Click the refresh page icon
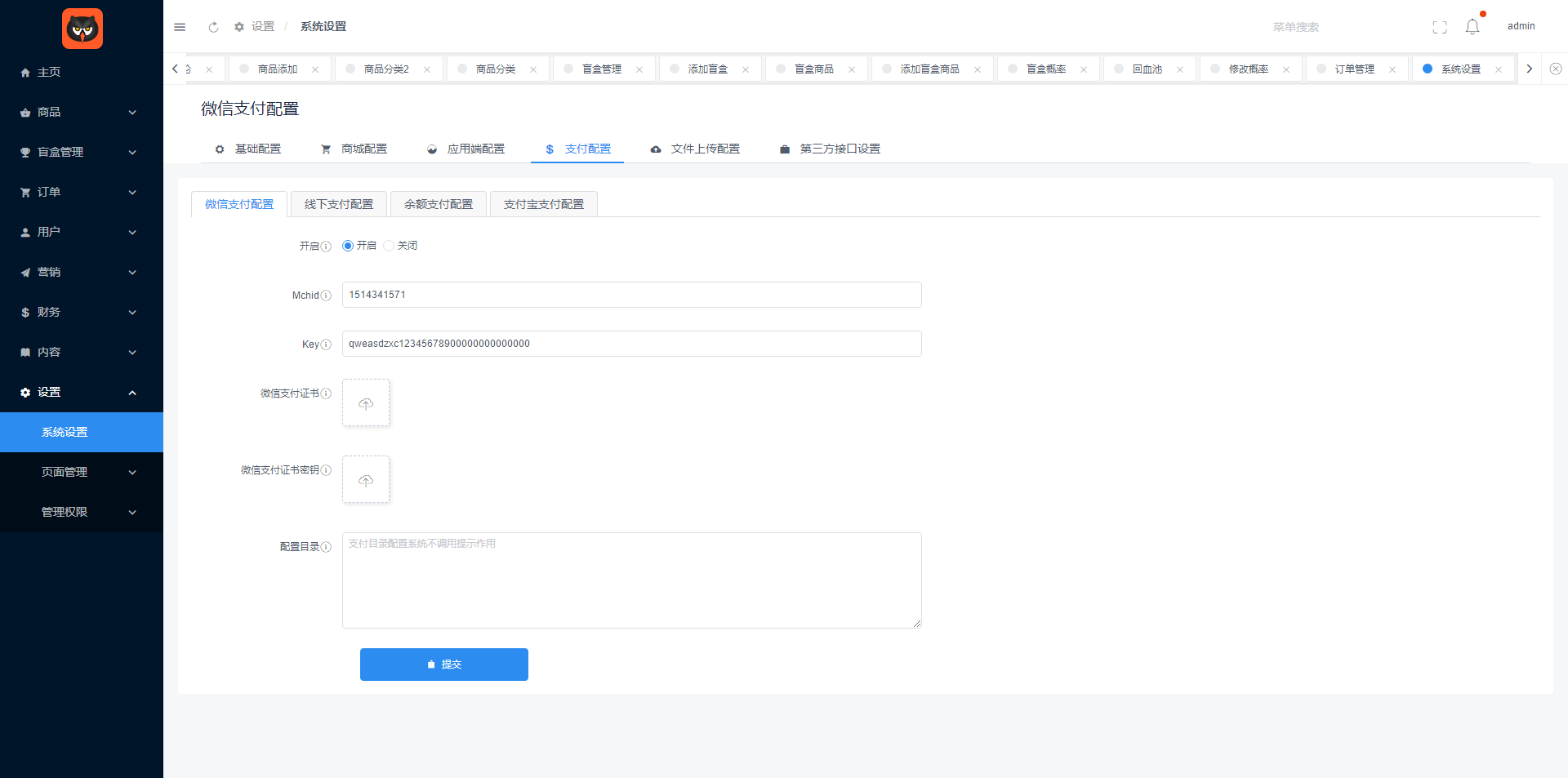 coord(213,27)
